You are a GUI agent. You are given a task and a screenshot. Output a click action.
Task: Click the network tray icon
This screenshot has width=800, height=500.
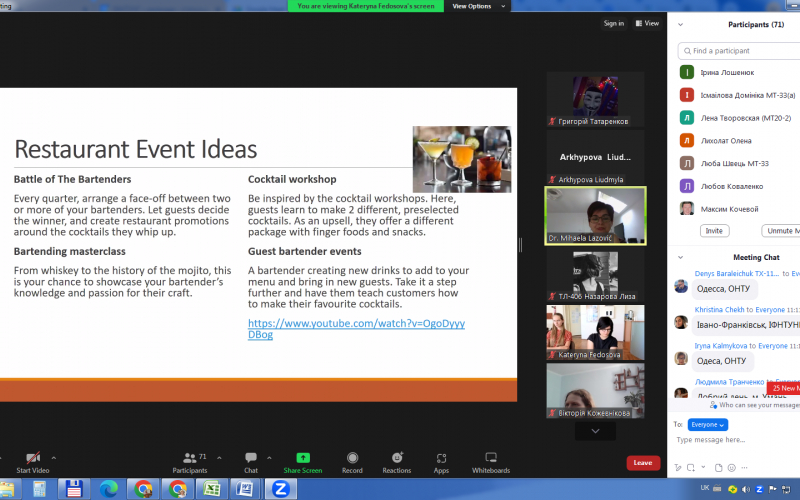pos(786,489)
